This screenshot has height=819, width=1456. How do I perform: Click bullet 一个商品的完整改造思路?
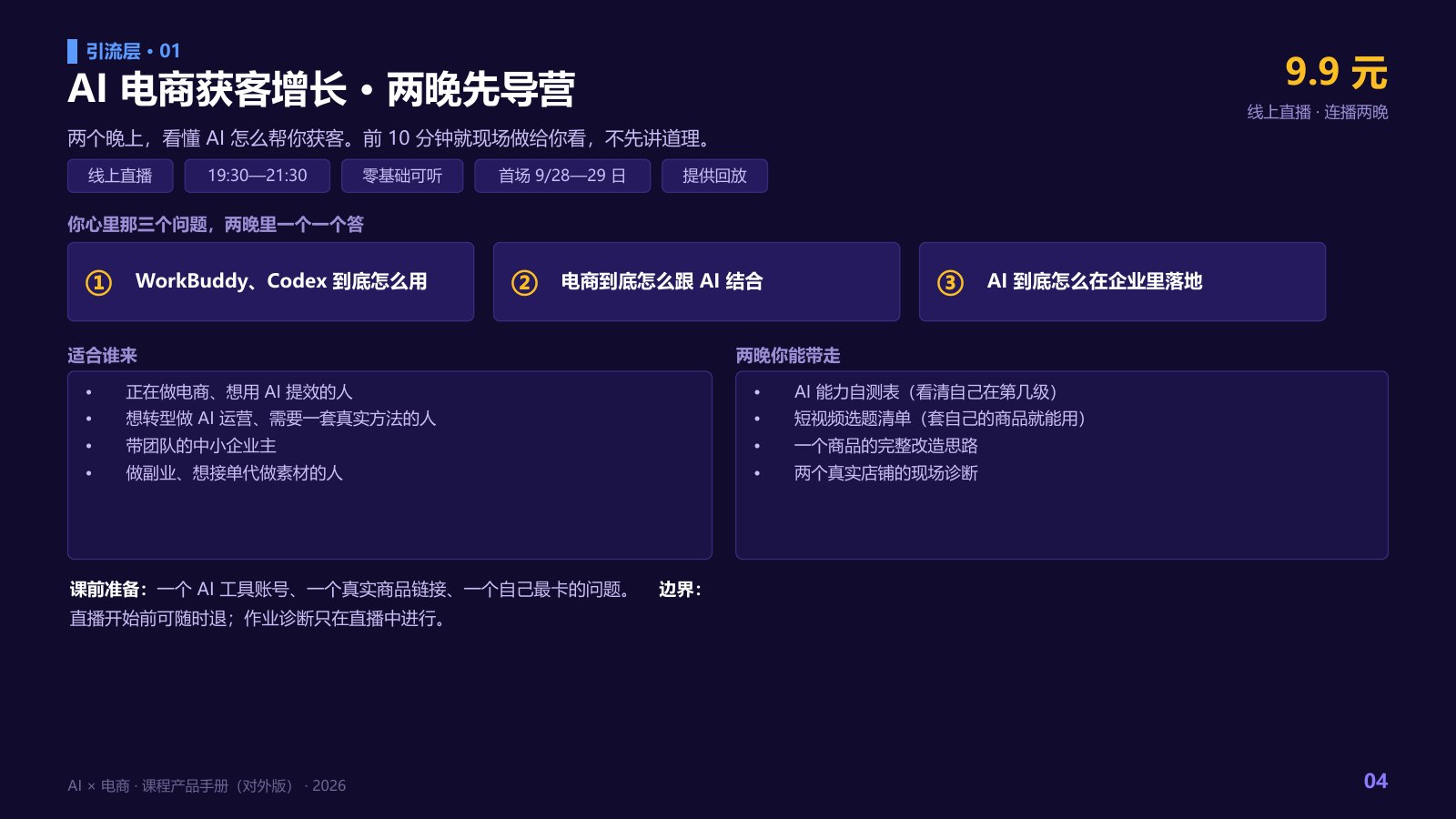pos(885,446)
